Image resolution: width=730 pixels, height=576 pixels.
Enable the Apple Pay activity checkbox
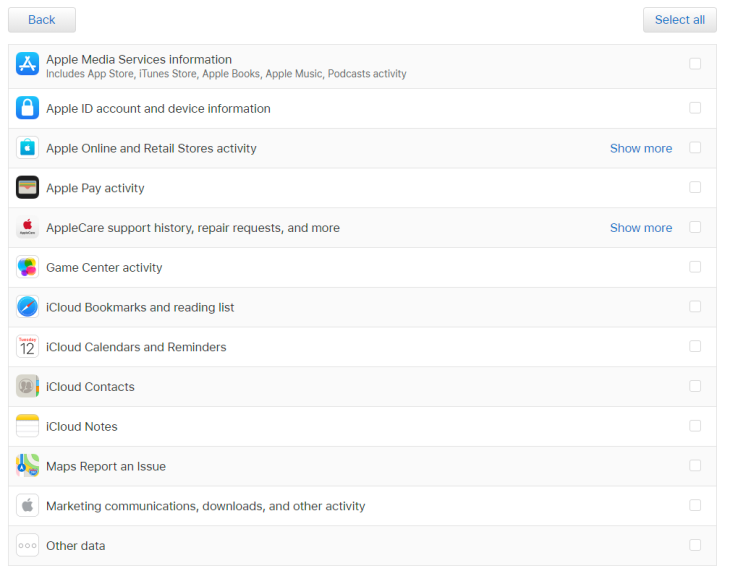coord(695,187)
